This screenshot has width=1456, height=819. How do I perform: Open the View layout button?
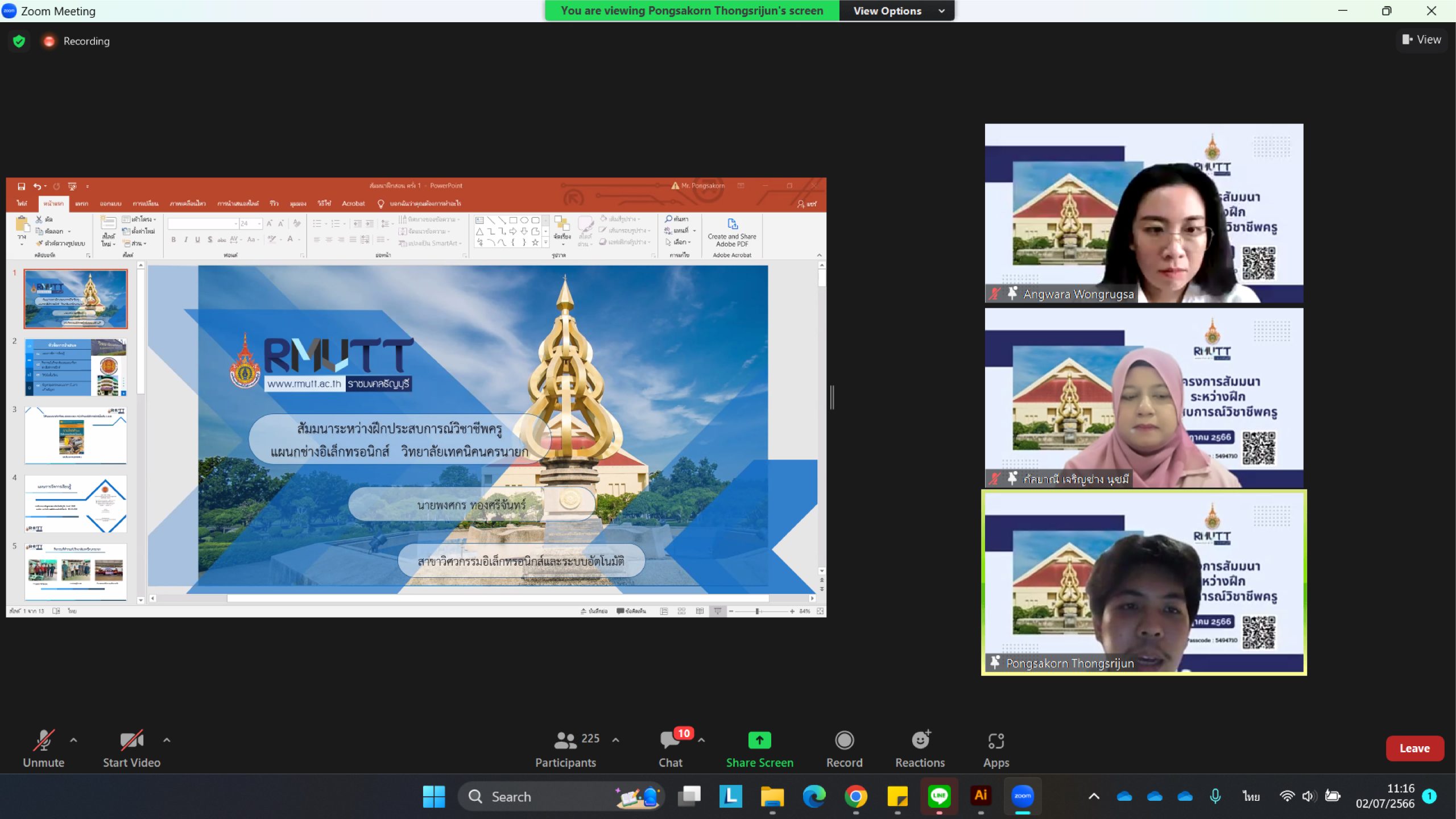coord(1421,40)
